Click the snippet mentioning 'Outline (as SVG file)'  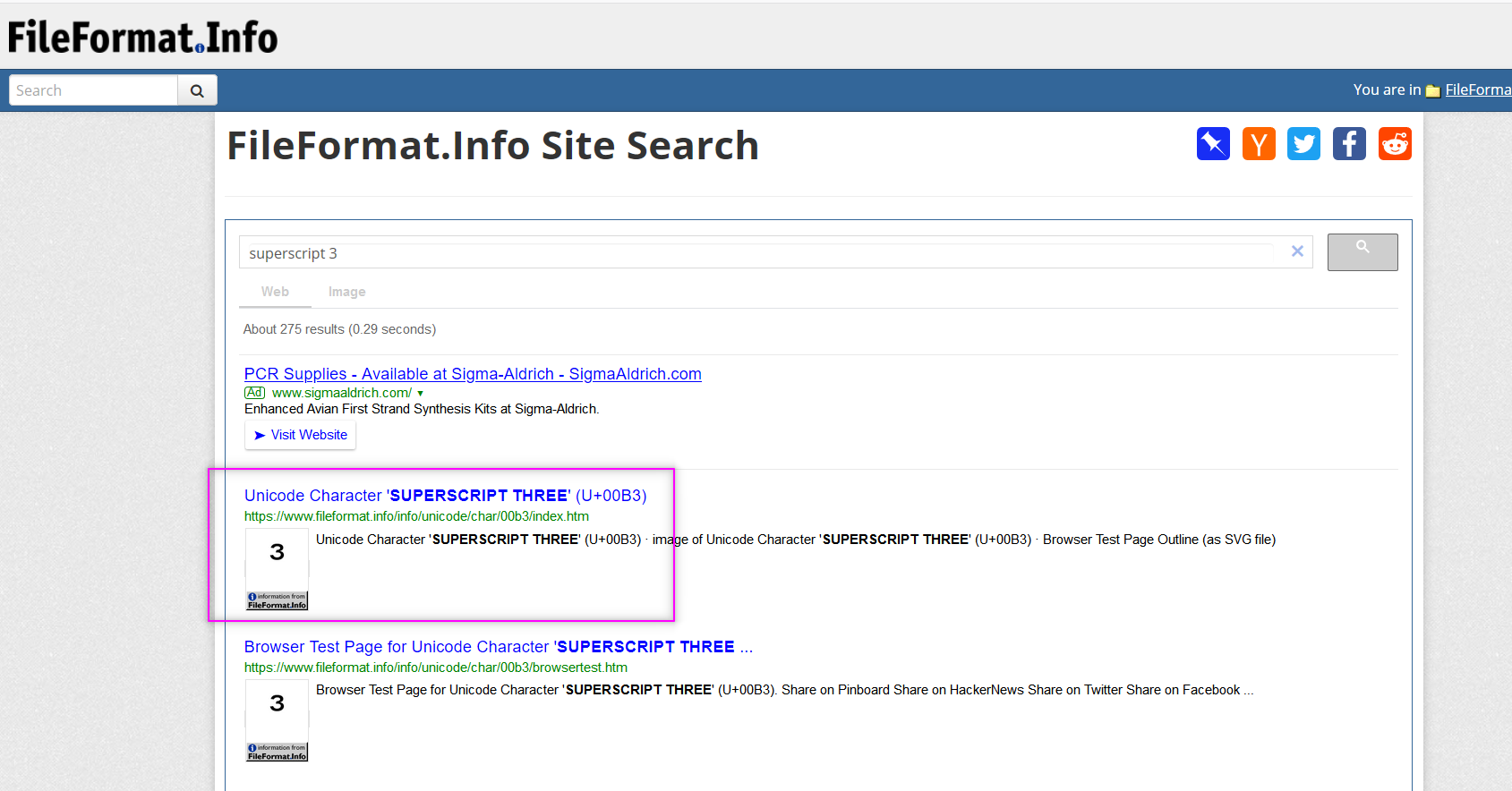click(x=796, y=540)
